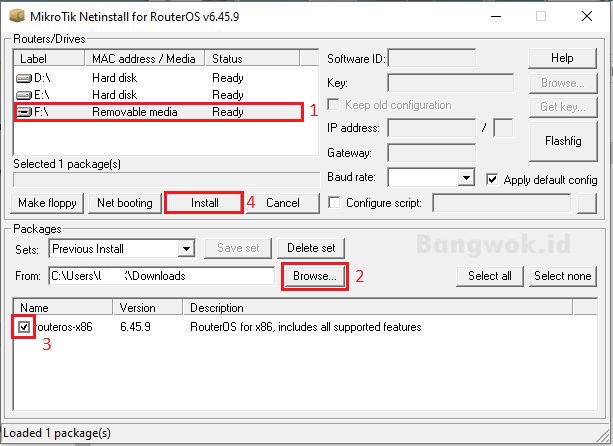Click the Sets combo box showing Previous Install
The height and width of the screenshot is (446, 613).
122,249
